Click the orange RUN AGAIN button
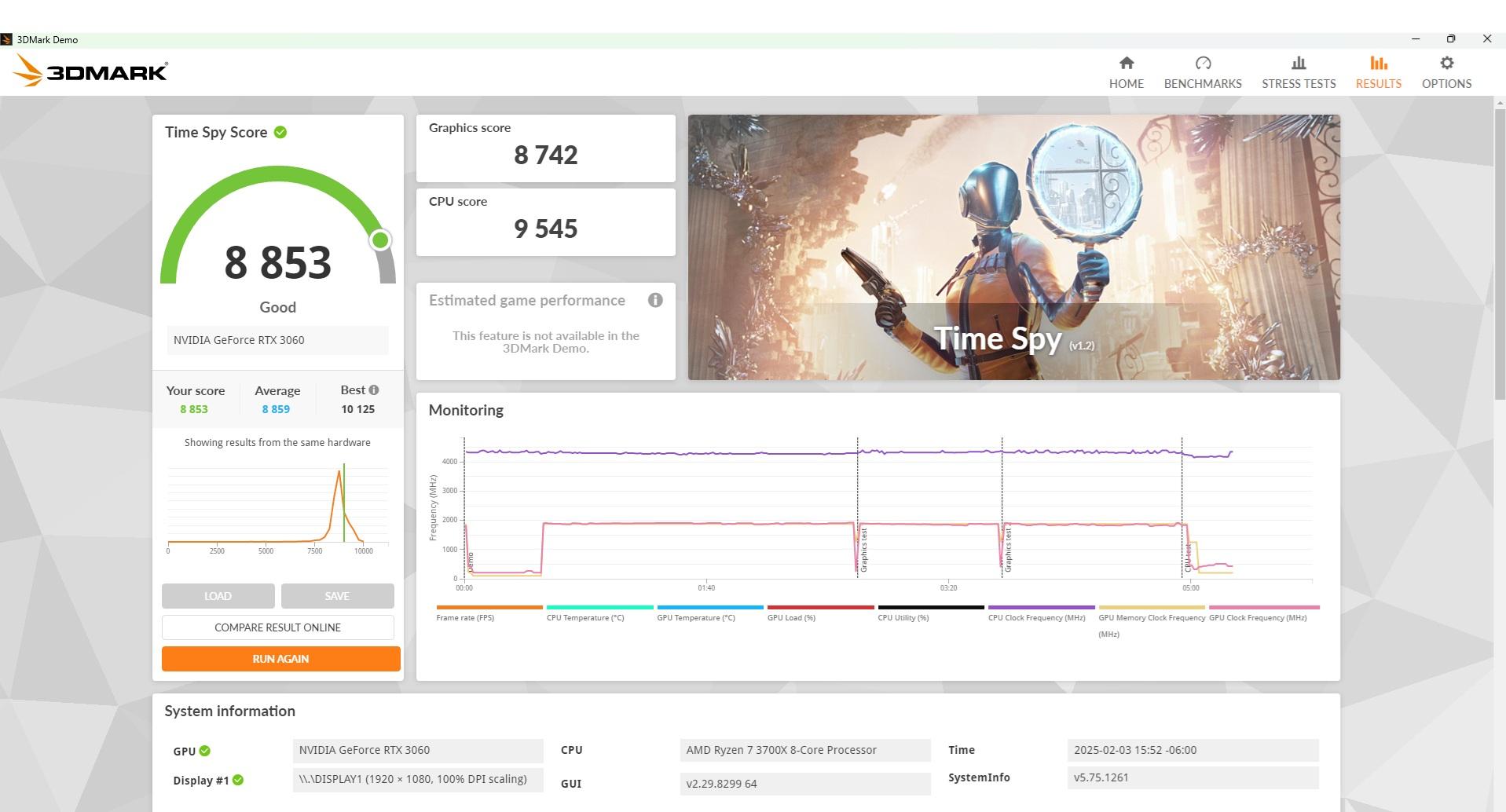 coord(280,659)
